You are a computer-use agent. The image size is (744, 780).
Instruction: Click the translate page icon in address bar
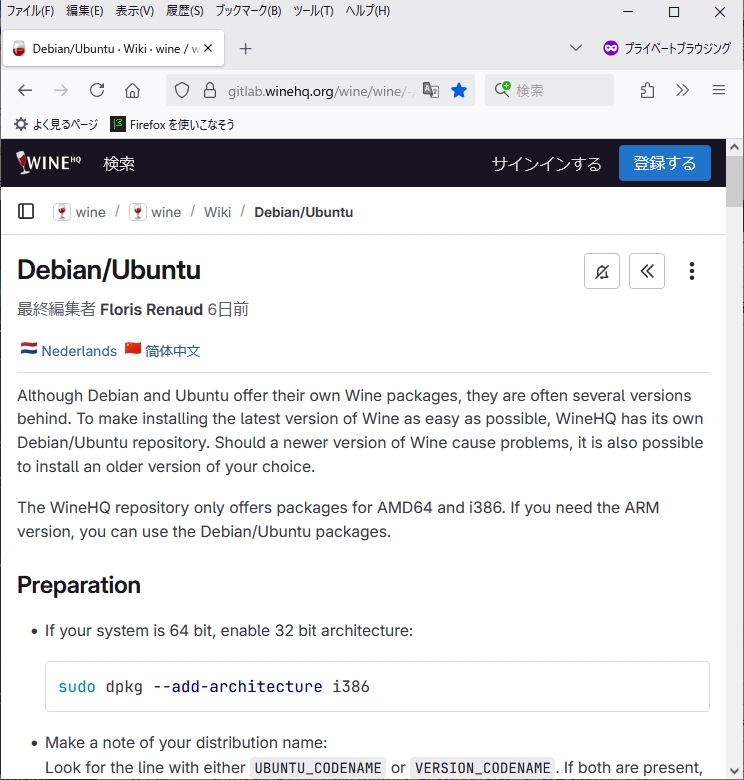pos(431,90)
